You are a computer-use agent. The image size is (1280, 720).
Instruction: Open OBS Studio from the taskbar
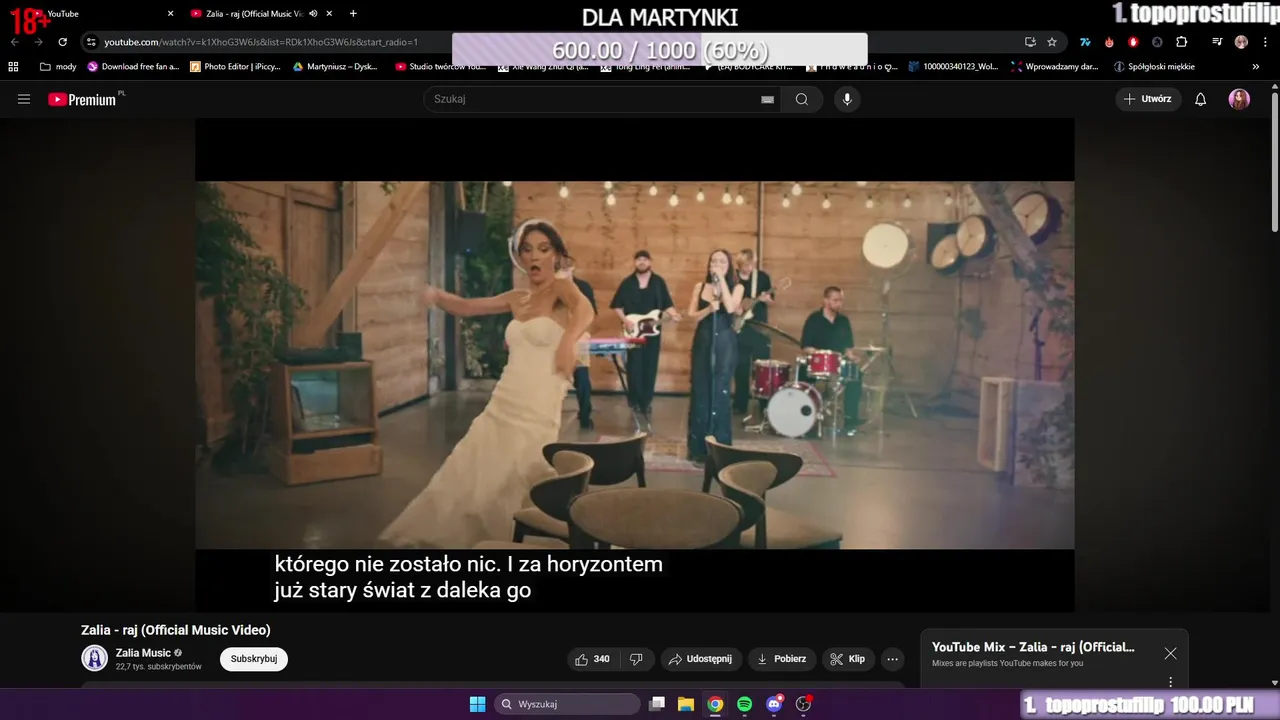pos(803,704)
